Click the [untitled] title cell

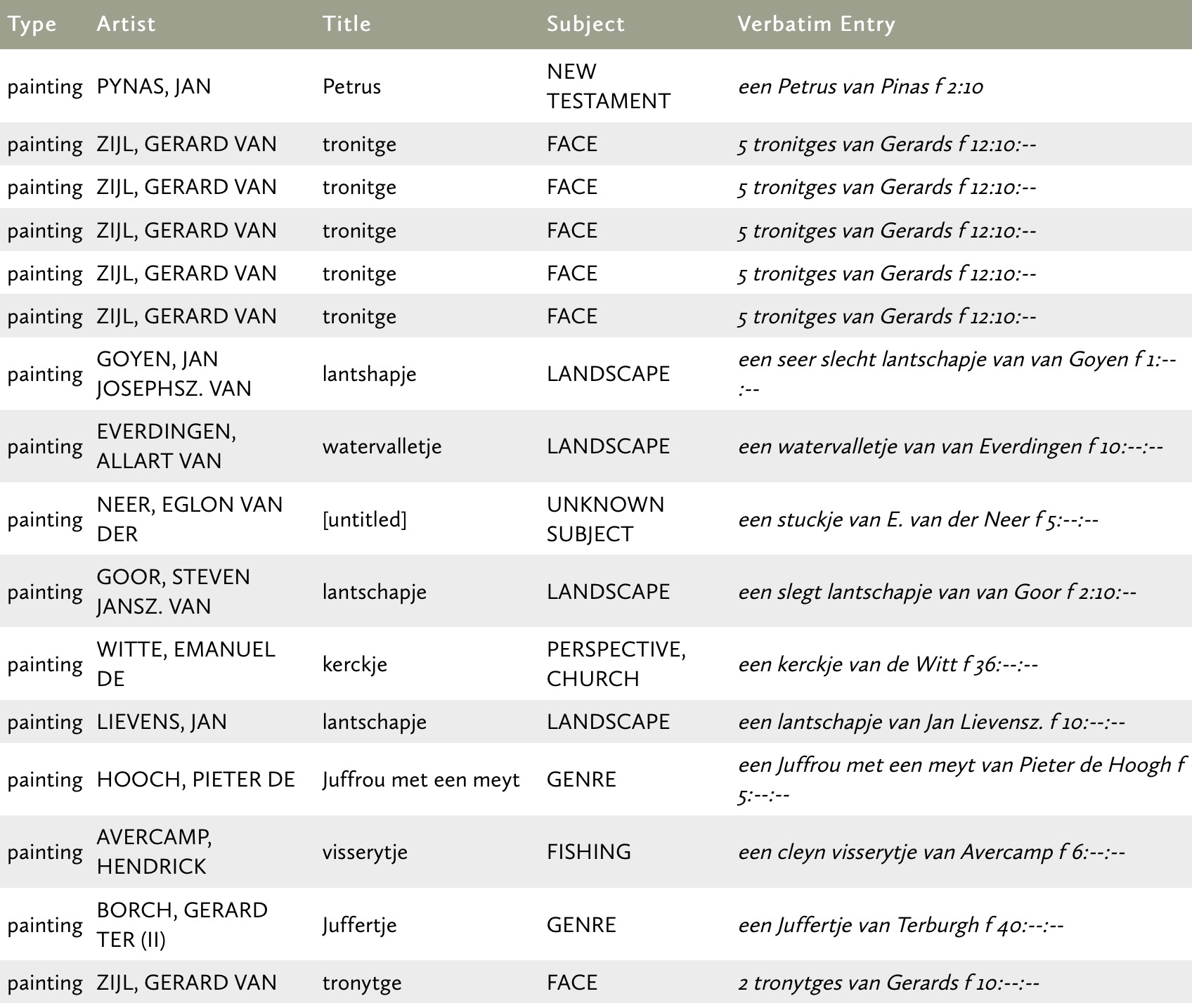365,519
